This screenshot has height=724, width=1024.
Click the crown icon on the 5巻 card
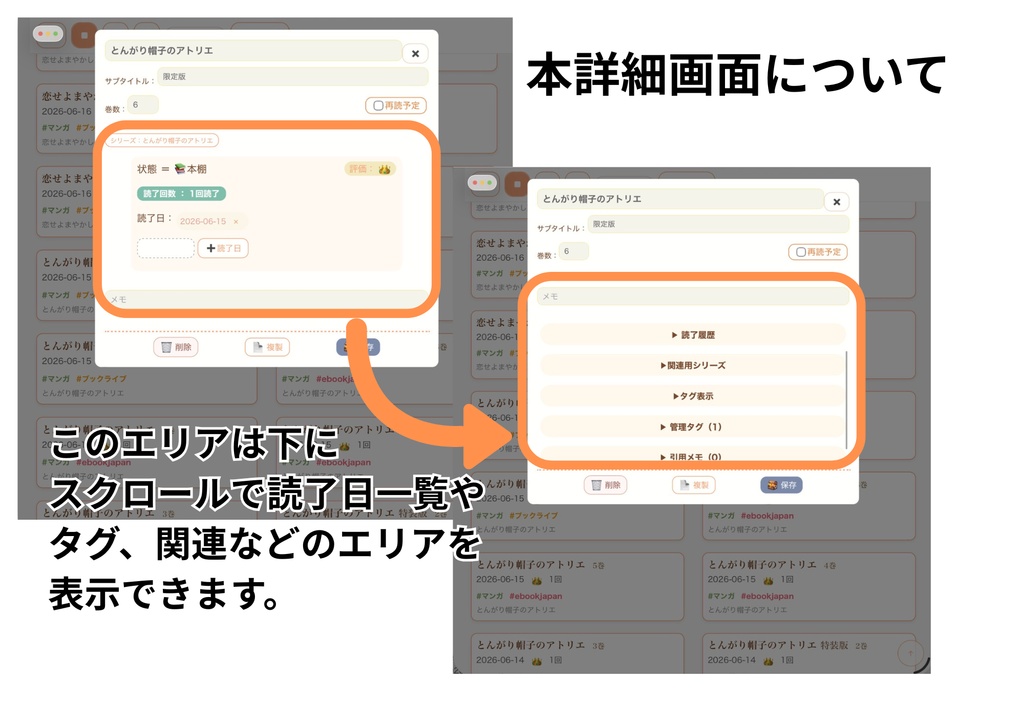point(536,580)
